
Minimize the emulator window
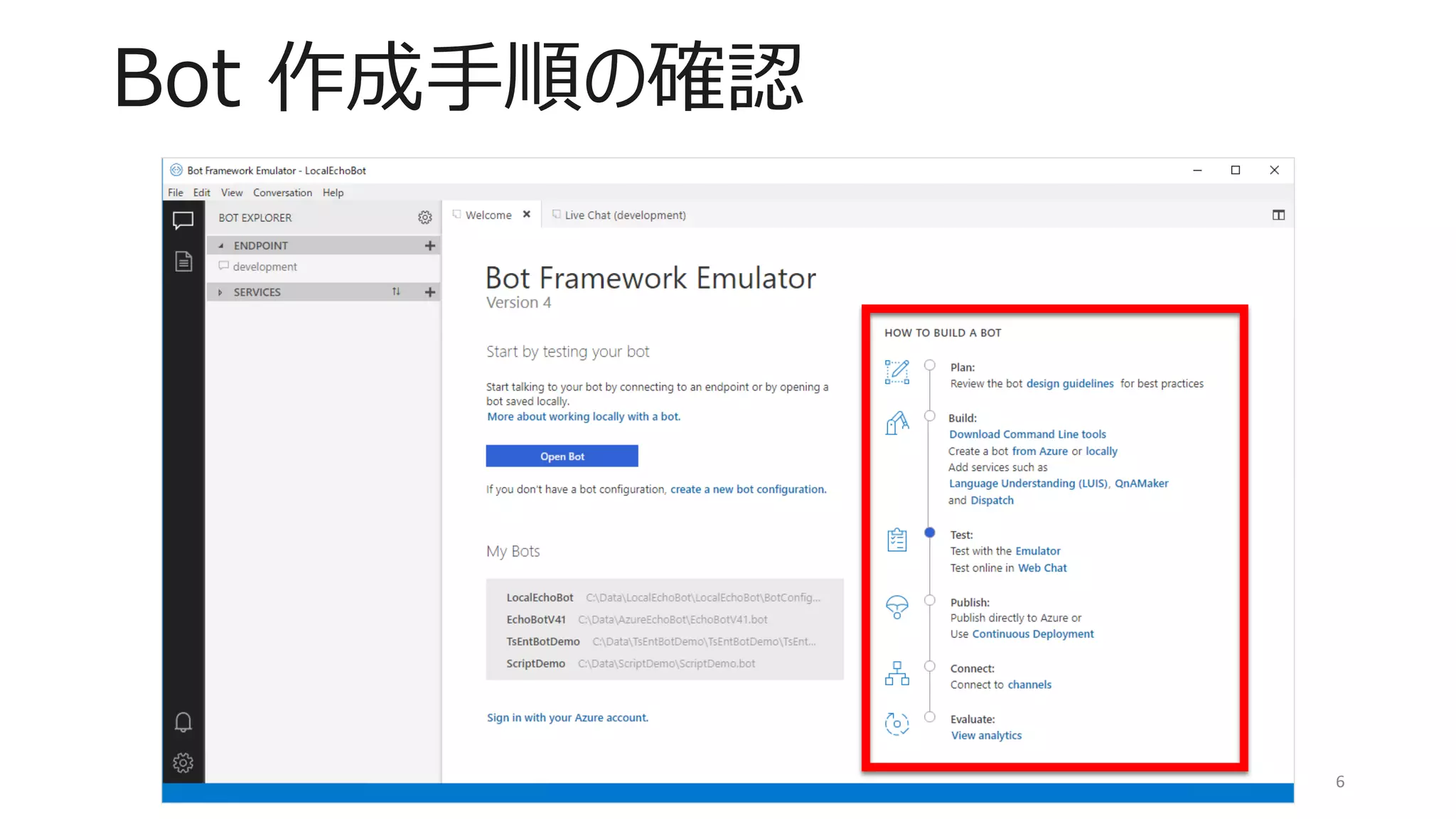(x=1197, y=170)
